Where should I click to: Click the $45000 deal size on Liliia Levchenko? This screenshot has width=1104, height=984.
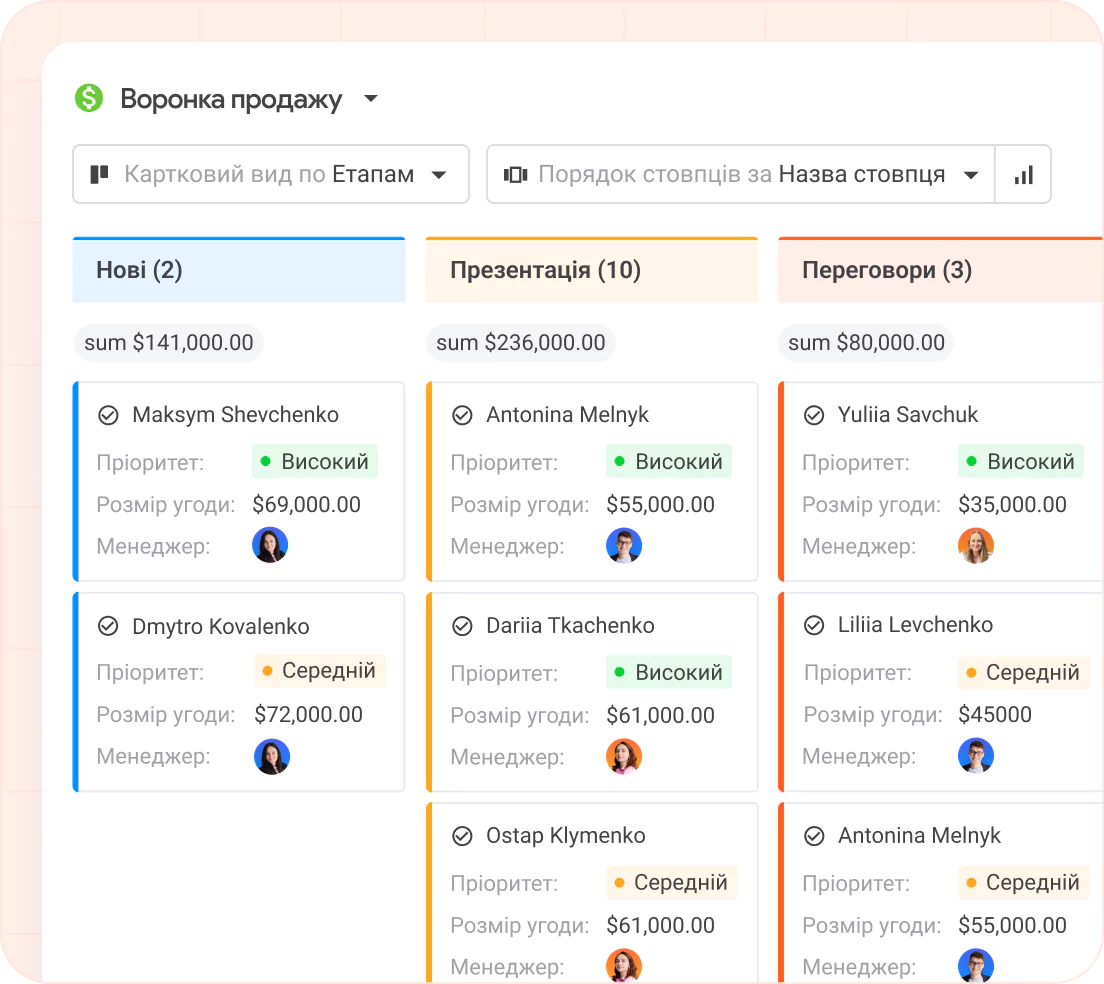994,714
